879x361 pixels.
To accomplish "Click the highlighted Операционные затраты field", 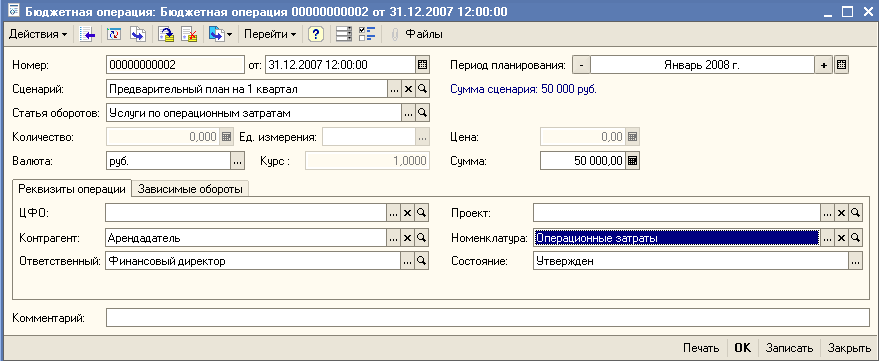I will pyautogui.click(x=677, y=238).
